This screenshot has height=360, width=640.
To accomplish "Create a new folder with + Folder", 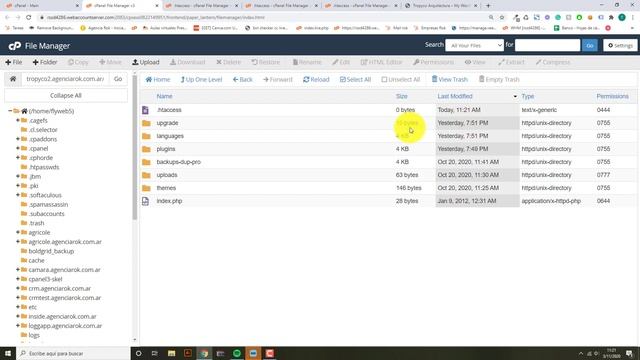I will tap(45, 62).
